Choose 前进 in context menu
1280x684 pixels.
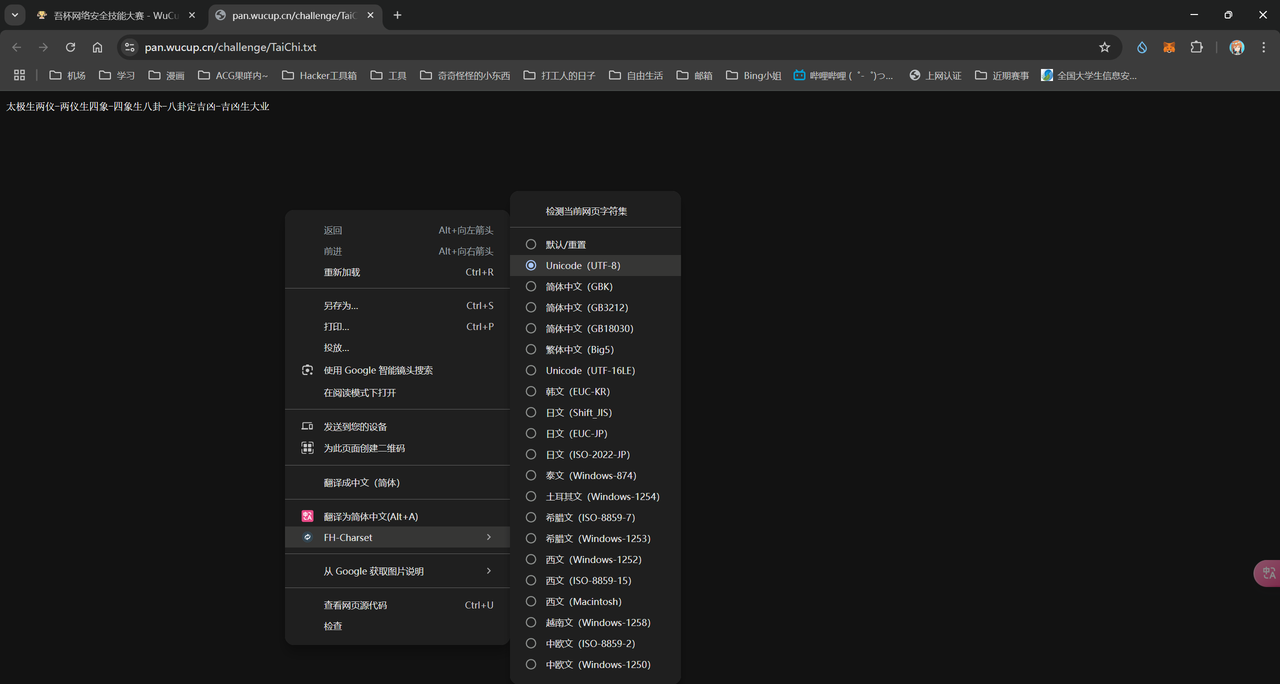click(397, 251)
